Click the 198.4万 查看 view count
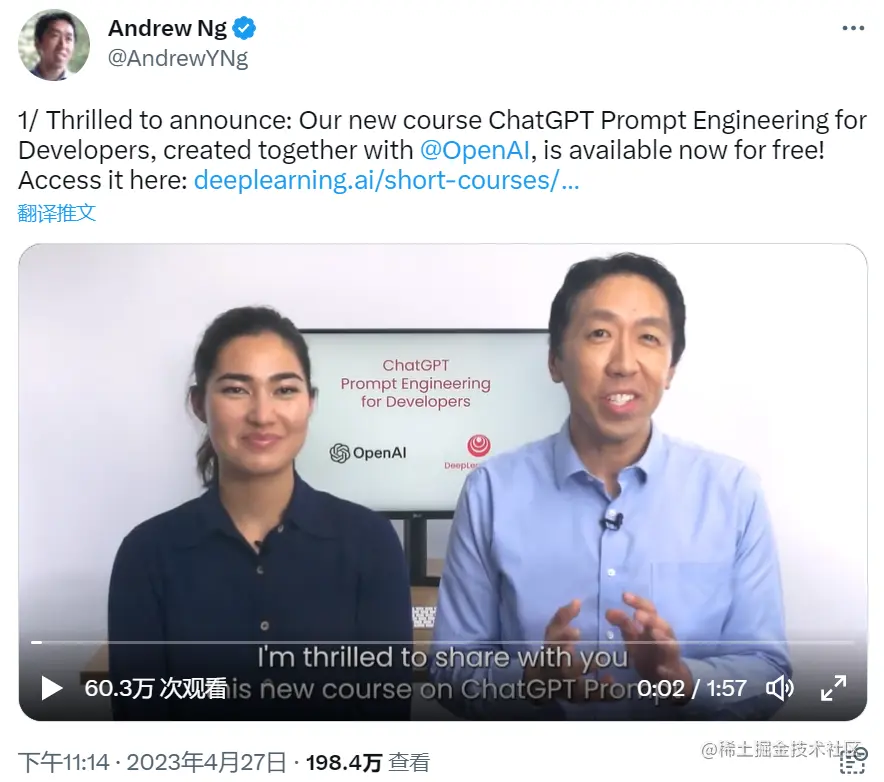884x782 pixels. pyautogui.click(x=368, y=762)
